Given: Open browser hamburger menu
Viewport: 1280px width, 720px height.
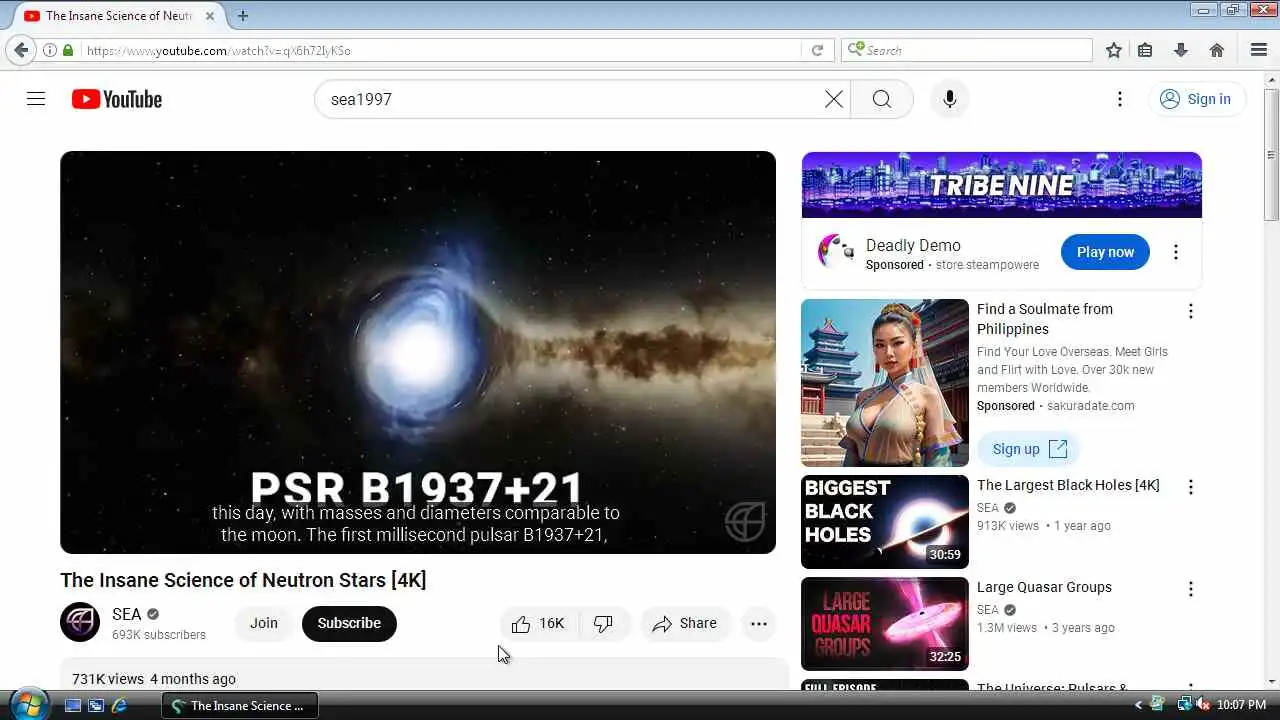Looking at the screenshot, I should [x=1259, y=50].
